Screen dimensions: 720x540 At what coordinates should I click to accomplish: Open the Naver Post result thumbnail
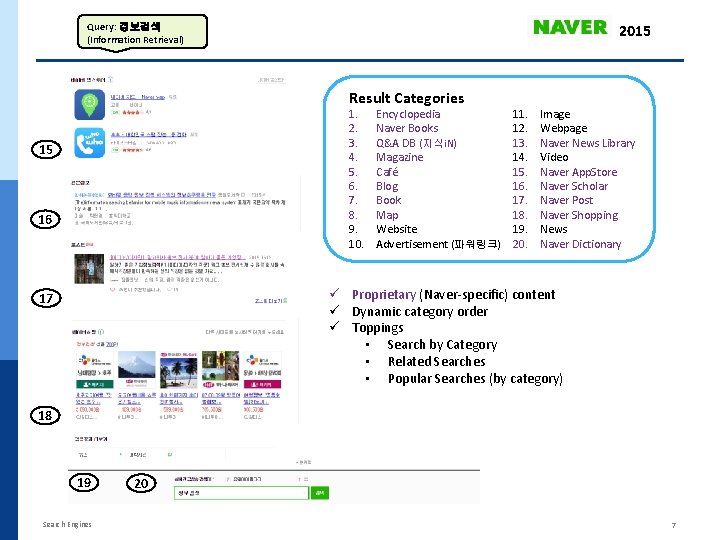pos(89,269)
